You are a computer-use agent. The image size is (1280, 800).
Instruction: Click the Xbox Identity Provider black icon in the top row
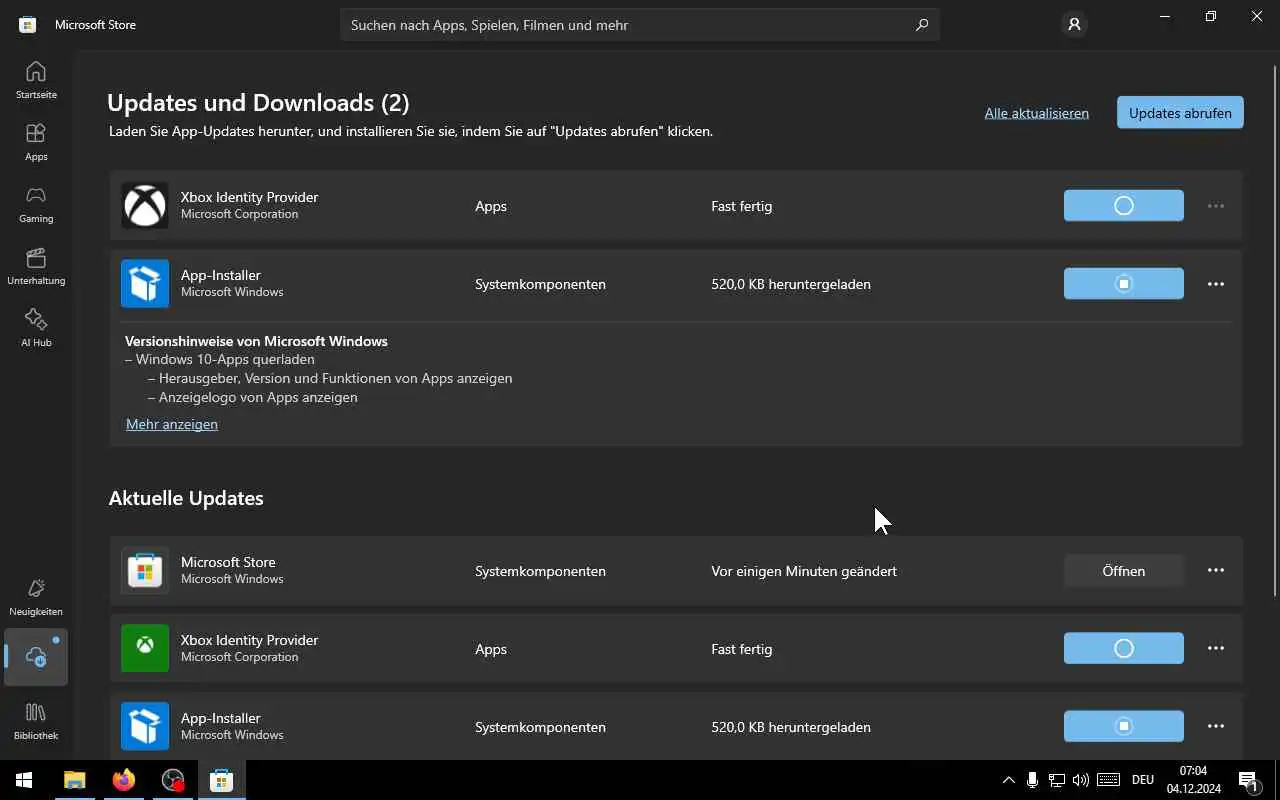[145, 205]
